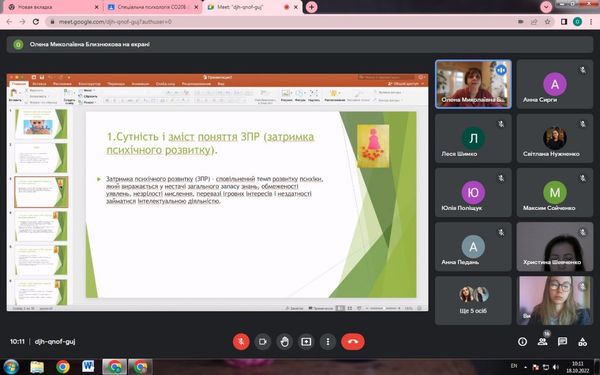This screenshot has height=375, width=600.
Task: Click the shared slide title 'Сутність і зміст поняття ЗПР'
Action: point(210,143)
